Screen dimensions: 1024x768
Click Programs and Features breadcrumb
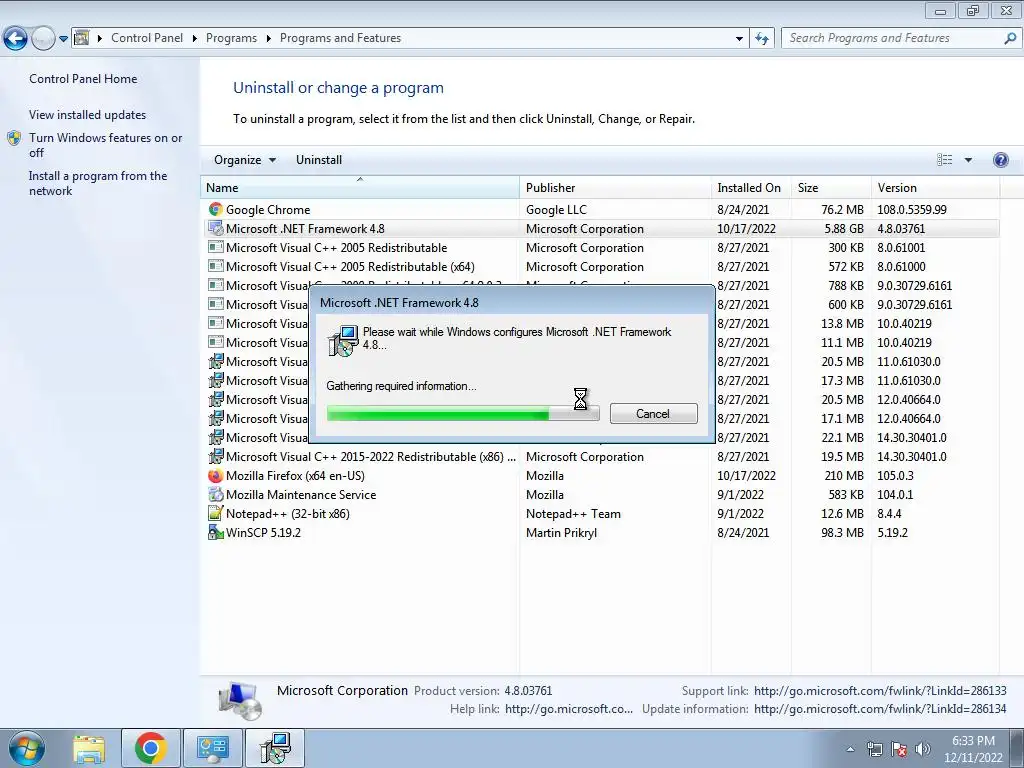click(x=340, y=38)
